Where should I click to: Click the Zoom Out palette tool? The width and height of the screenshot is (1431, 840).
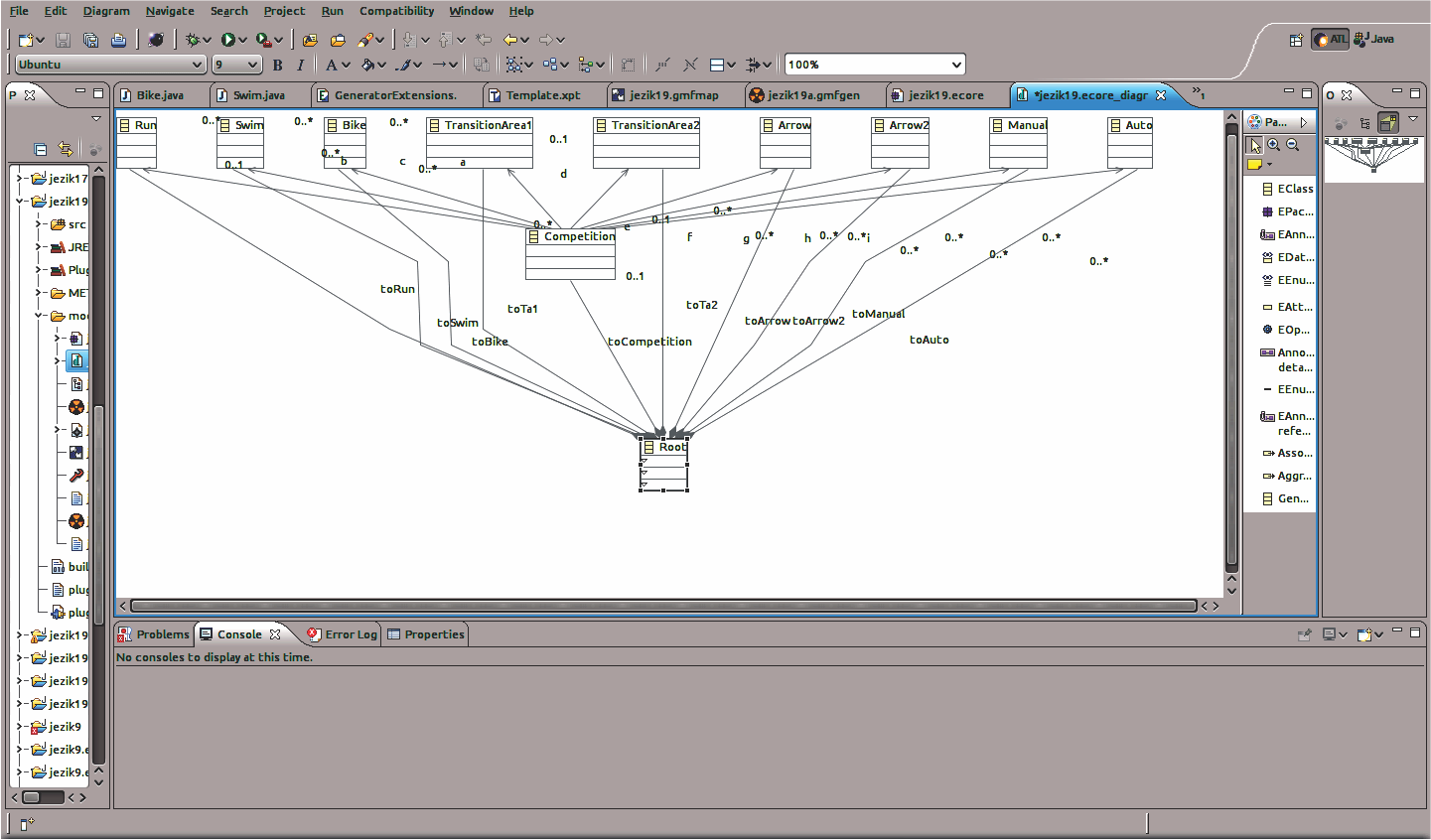[x=1292, y=145]
